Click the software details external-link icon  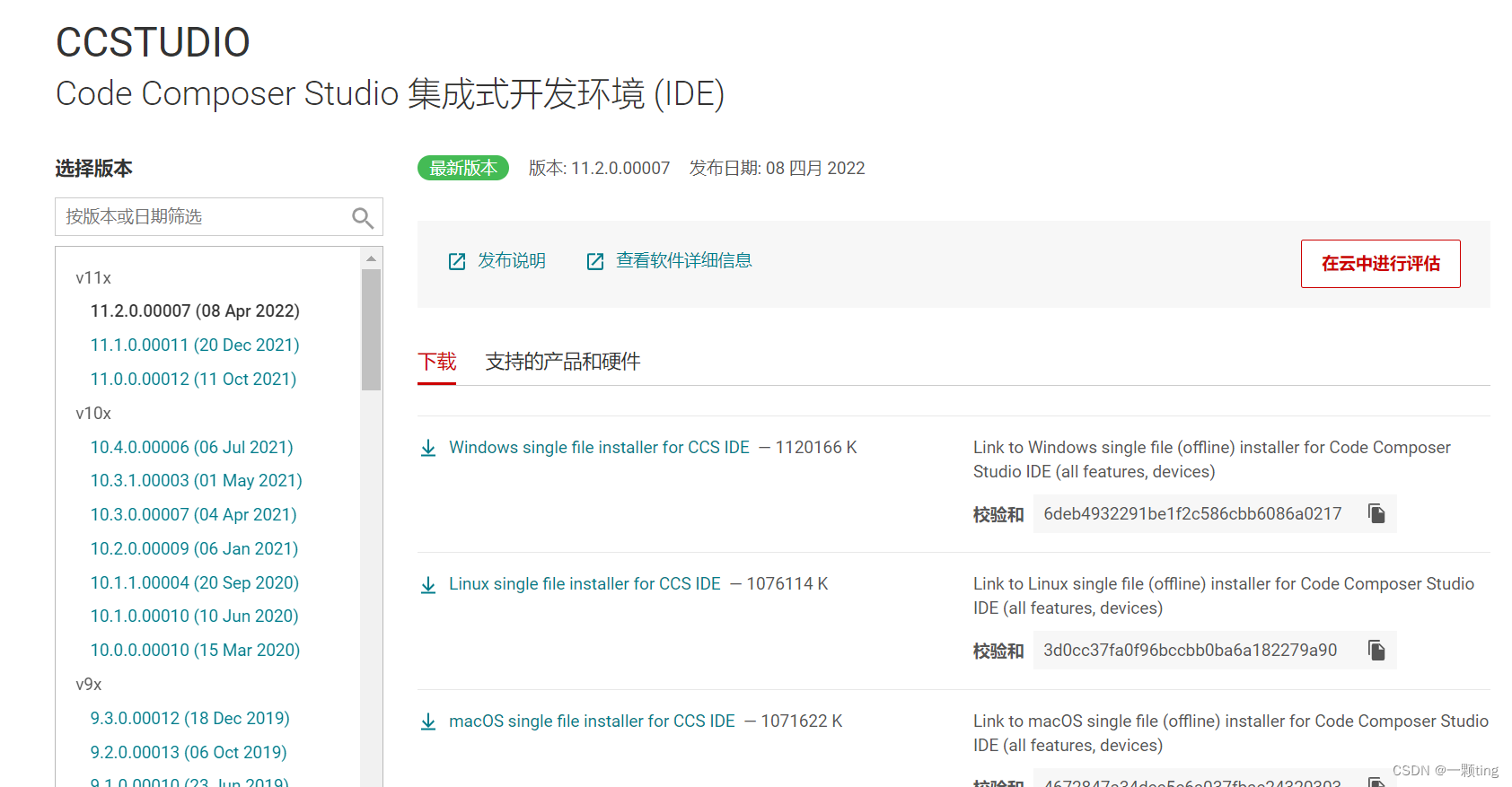tap(595, 261)
